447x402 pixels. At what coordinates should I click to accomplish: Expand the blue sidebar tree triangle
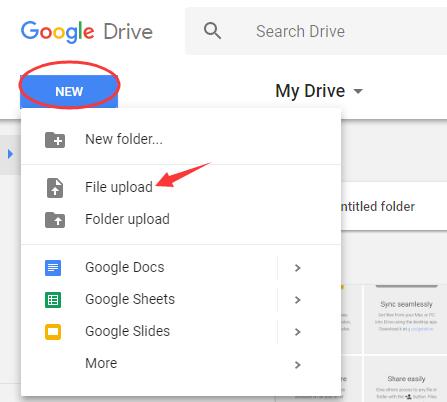pos(10,154)
